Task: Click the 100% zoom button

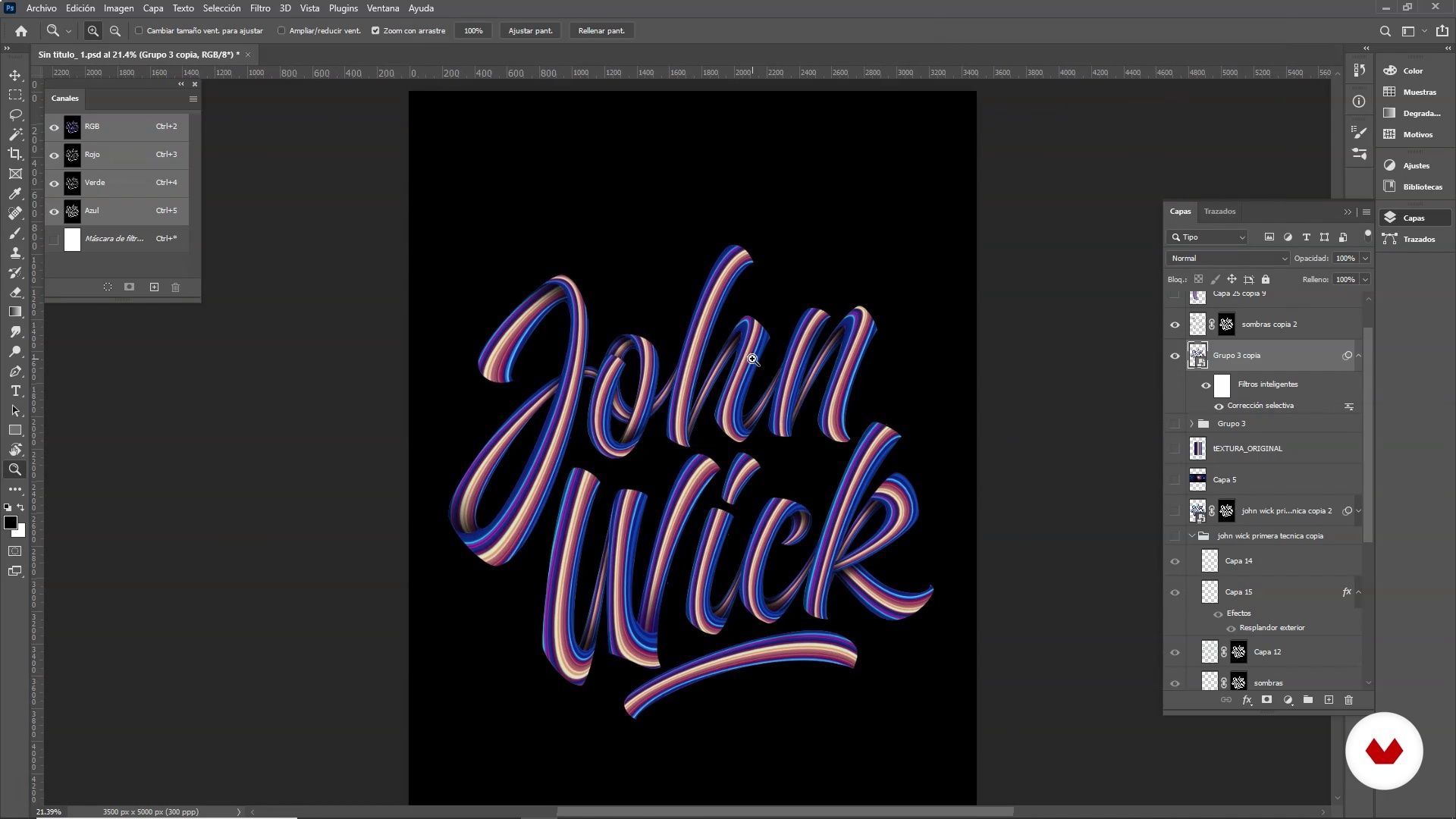Action: point(473,31)
